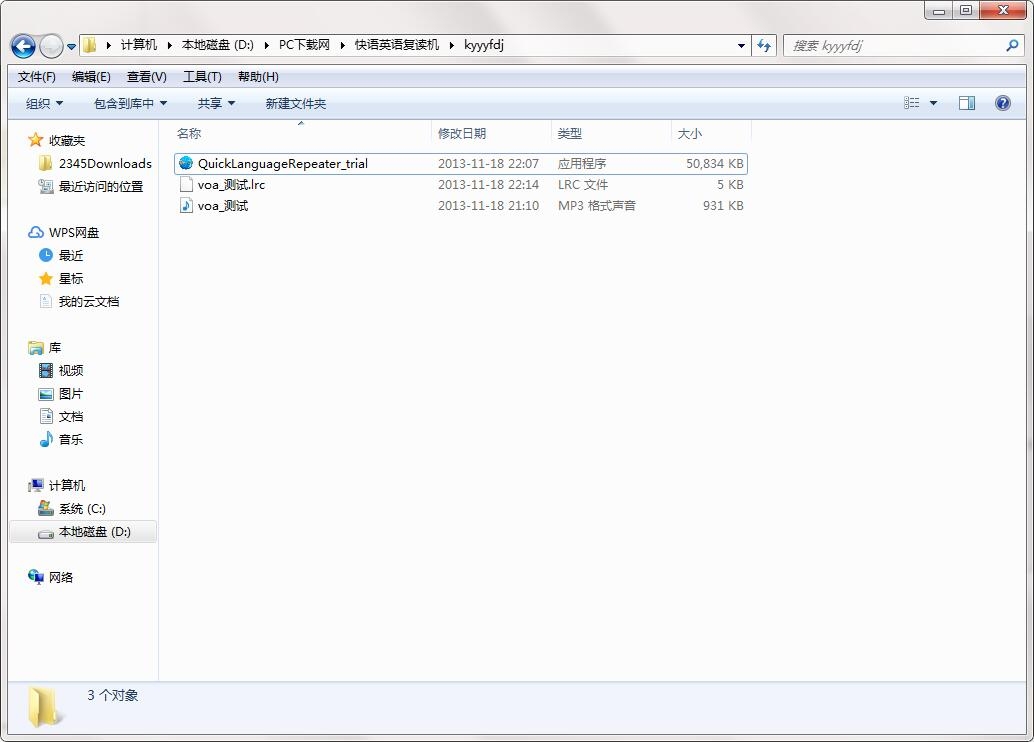Expand arrow after 计算机 in breadcrumb
The height and width of the screenshot is (742, 1034).
tap(169, 46)
